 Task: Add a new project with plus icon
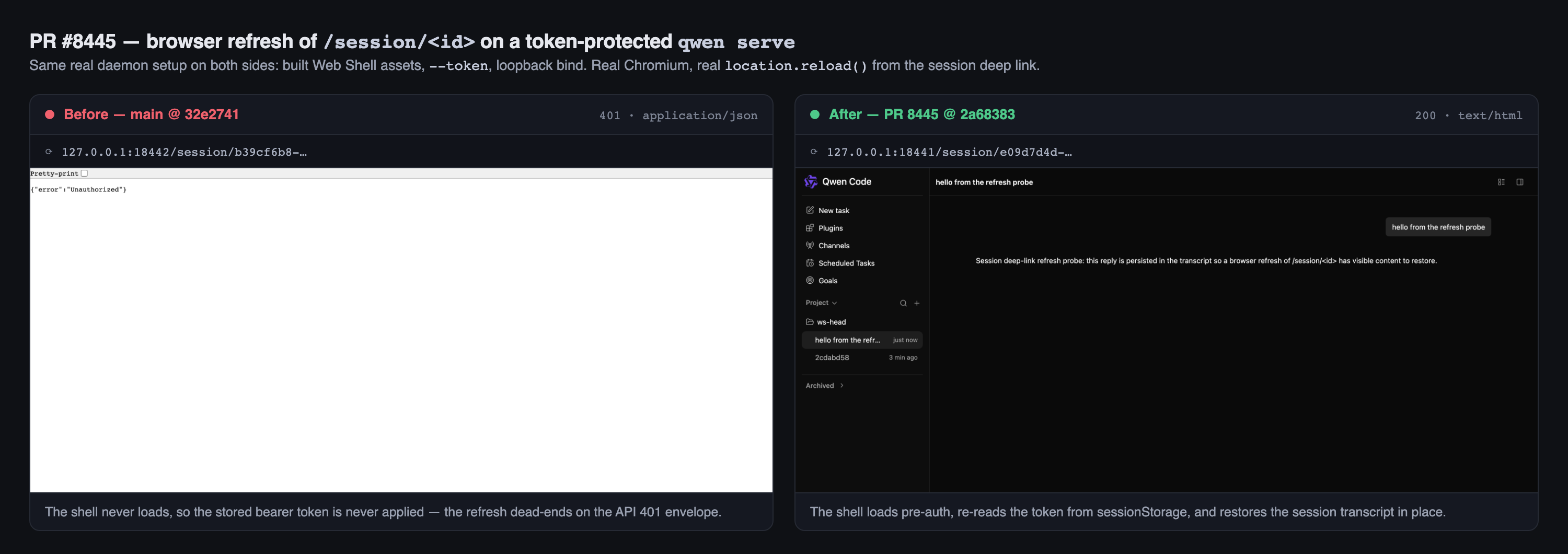point(917,303)
